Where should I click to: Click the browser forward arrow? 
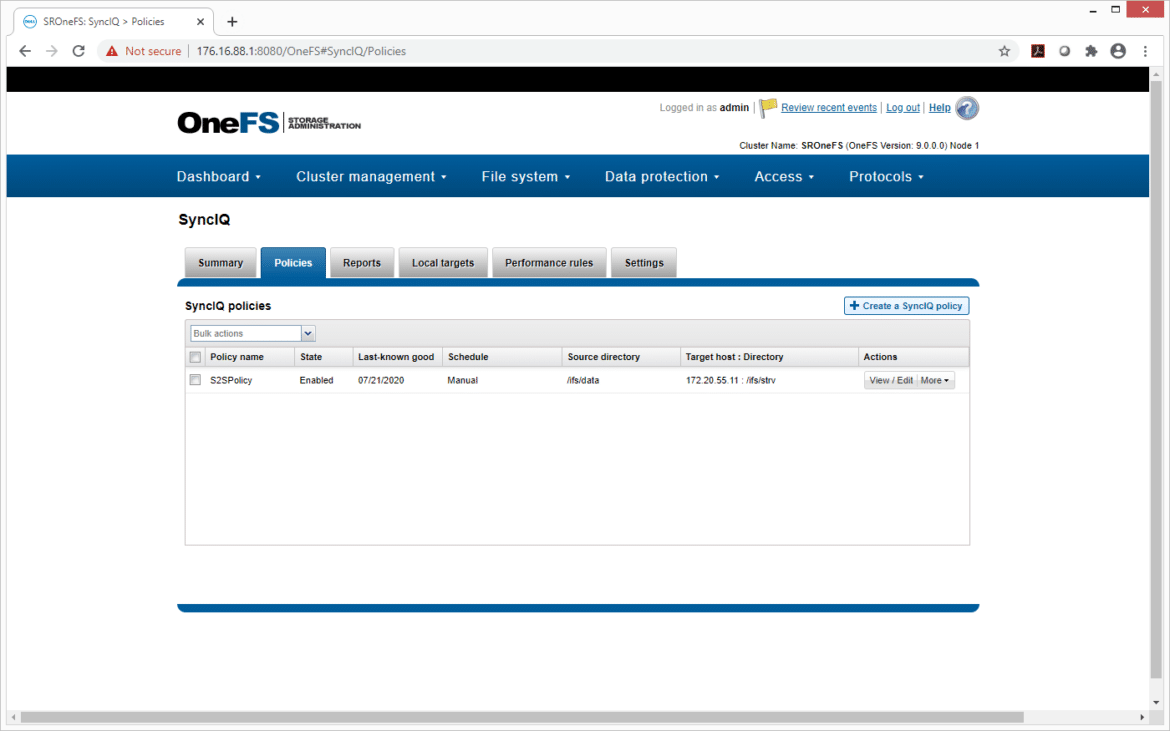[x=51, y=51]
